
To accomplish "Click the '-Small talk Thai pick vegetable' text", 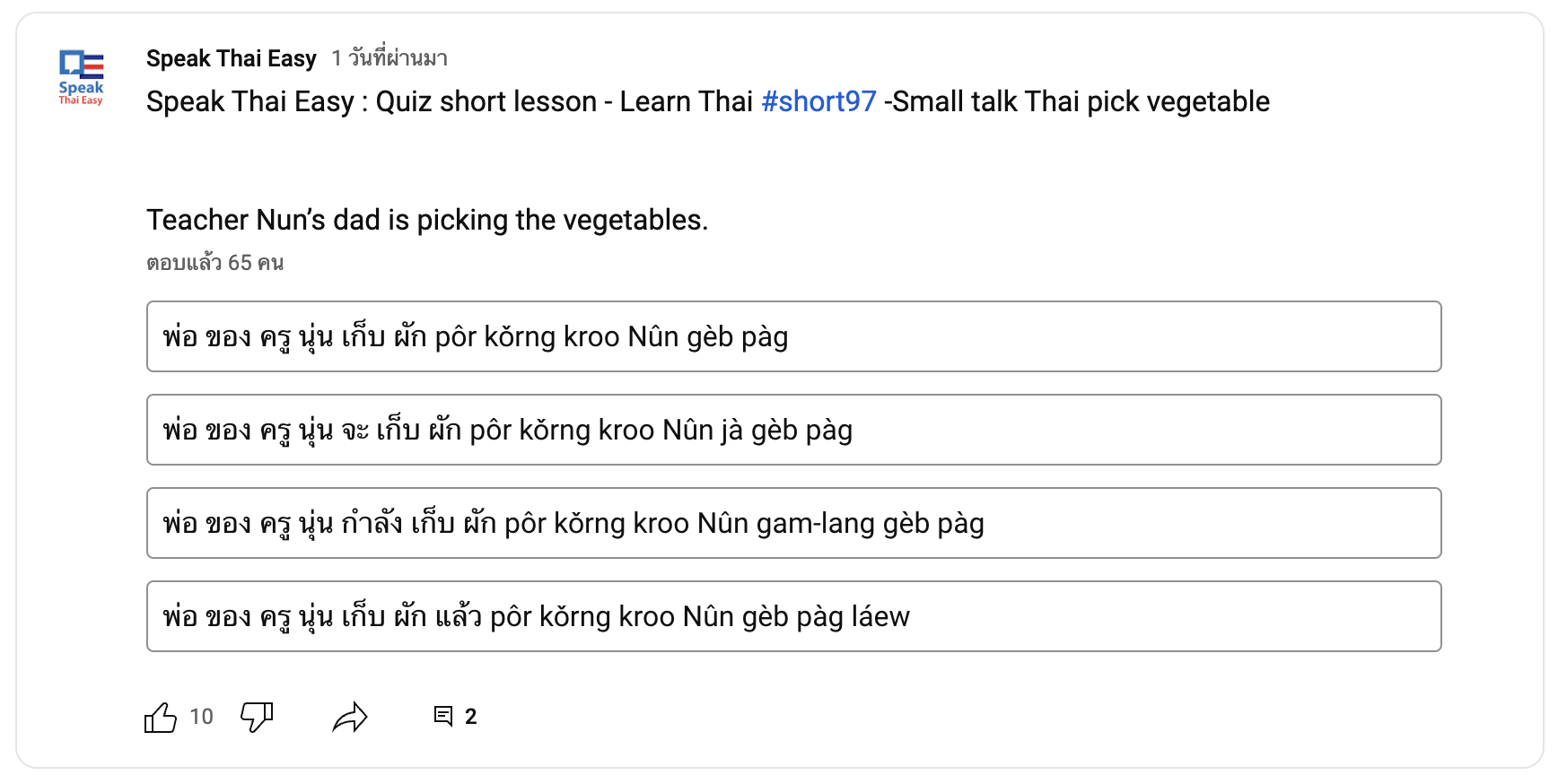I will pyautogui.click(x=1077, y=101).
